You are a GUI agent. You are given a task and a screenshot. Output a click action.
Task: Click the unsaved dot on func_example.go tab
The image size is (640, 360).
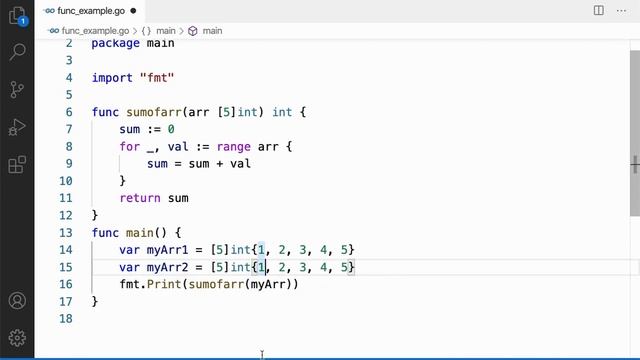133,11
